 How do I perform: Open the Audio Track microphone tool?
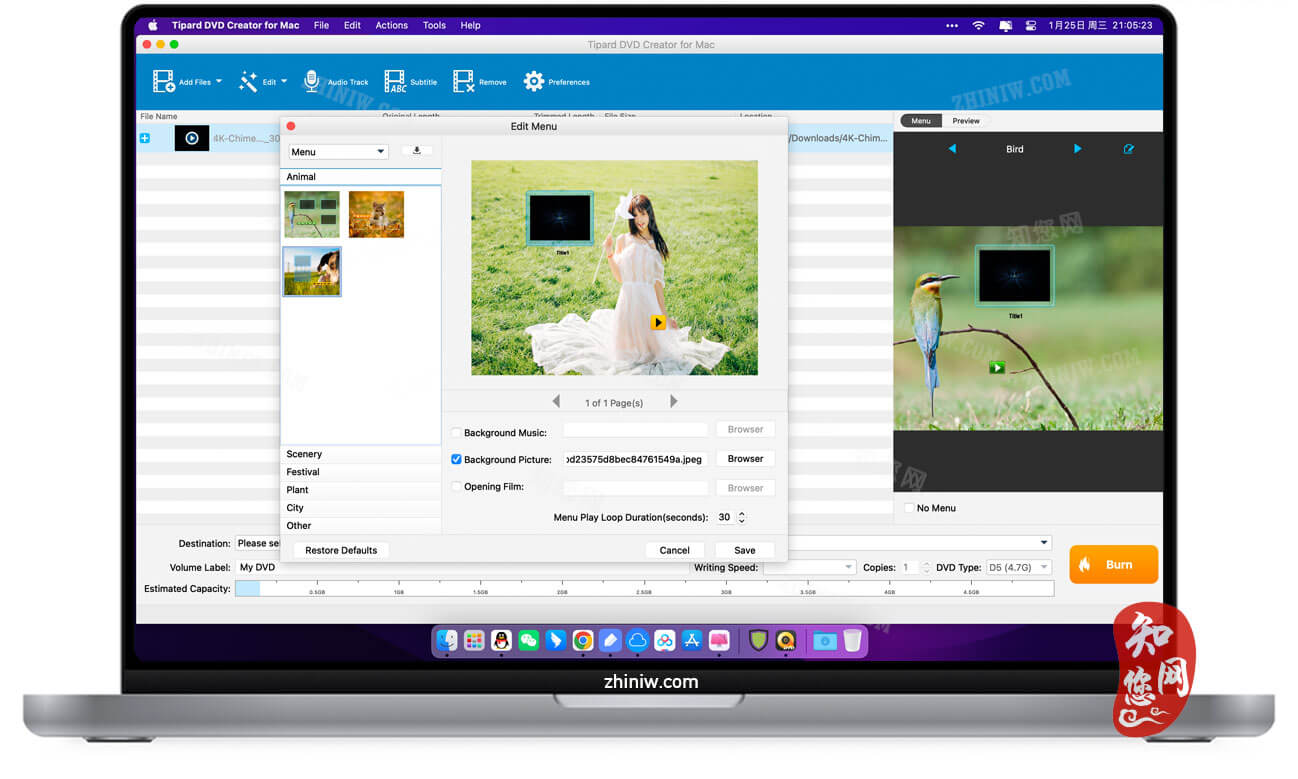311,82
